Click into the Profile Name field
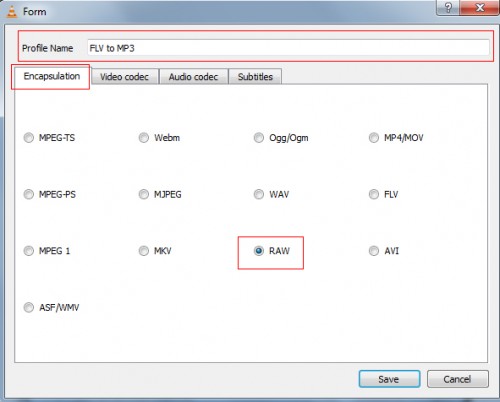 click(x=288, y=48)
